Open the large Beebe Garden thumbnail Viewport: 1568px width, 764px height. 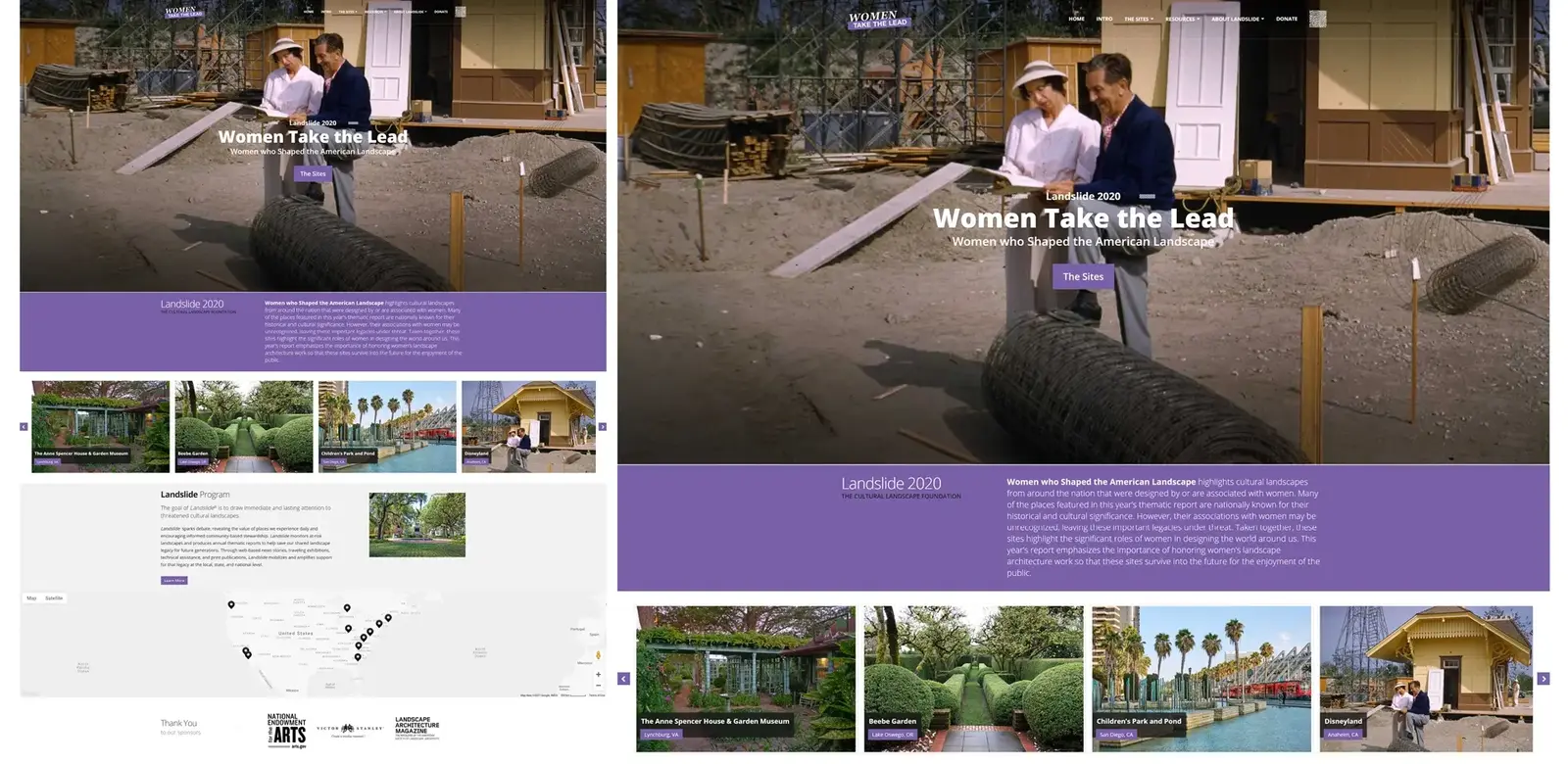(x=972, y=678)
